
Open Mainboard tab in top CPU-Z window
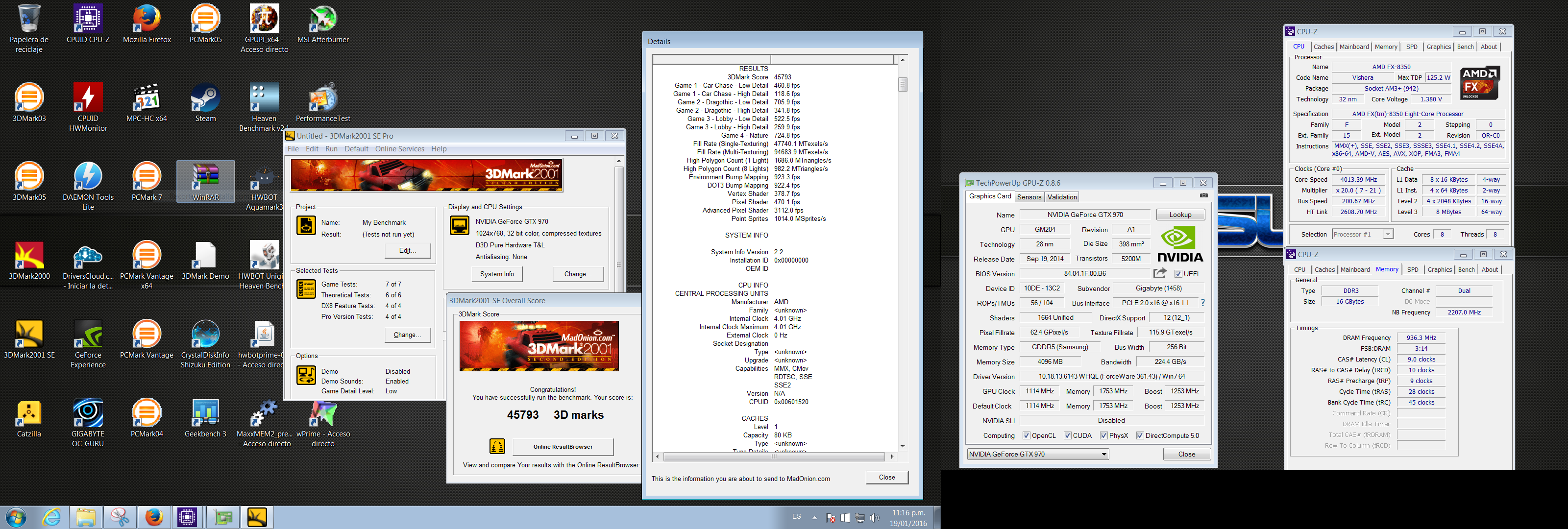[1354, 47]
